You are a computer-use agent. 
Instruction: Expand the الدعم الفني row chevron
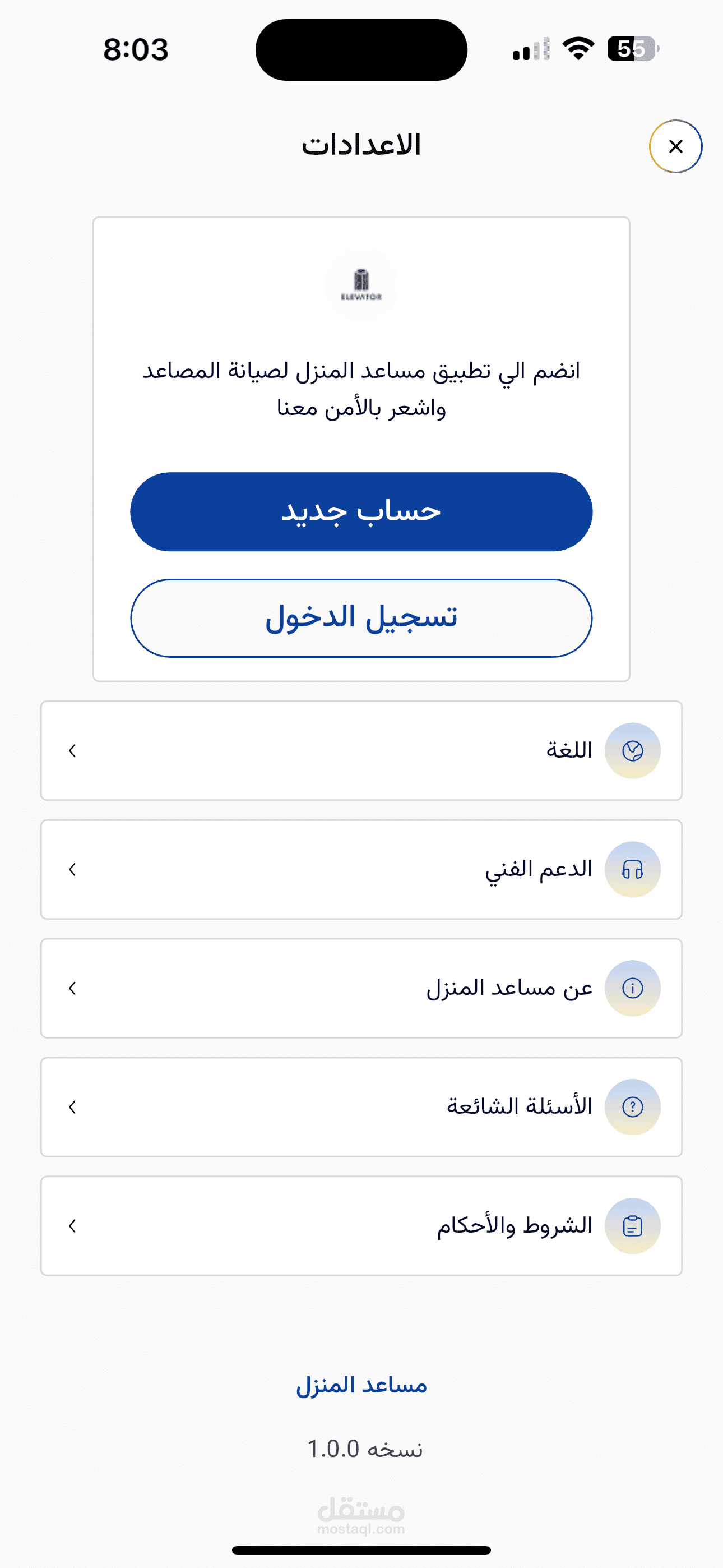[72, 869]
